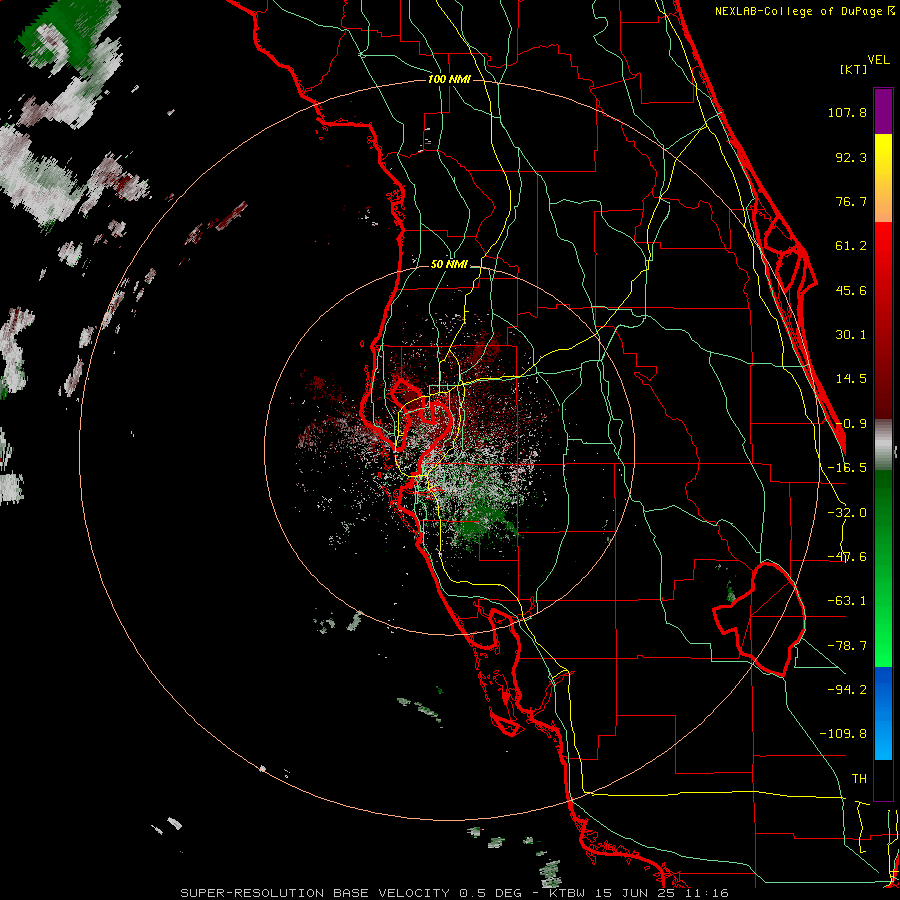This screenshot has width=900, height=900.
Task: Select the 14.5 legend value
Action: pyautogui.click(x=851, y=379)
